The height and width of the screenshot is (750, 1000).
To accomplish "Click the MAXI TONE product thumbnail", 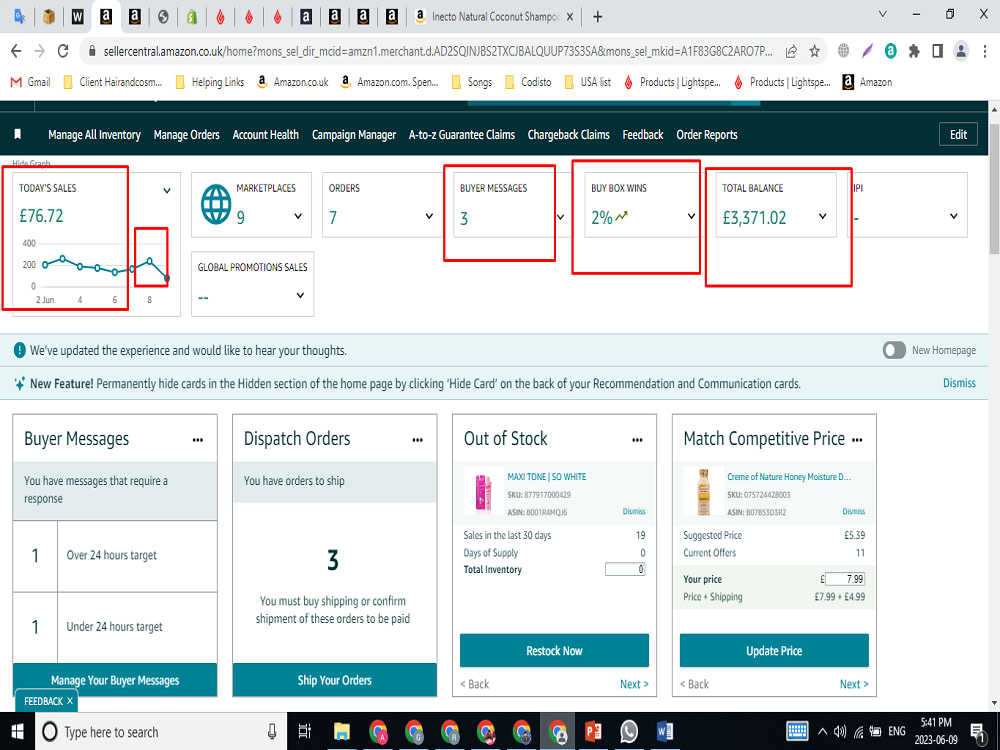I will click(483, 492).
